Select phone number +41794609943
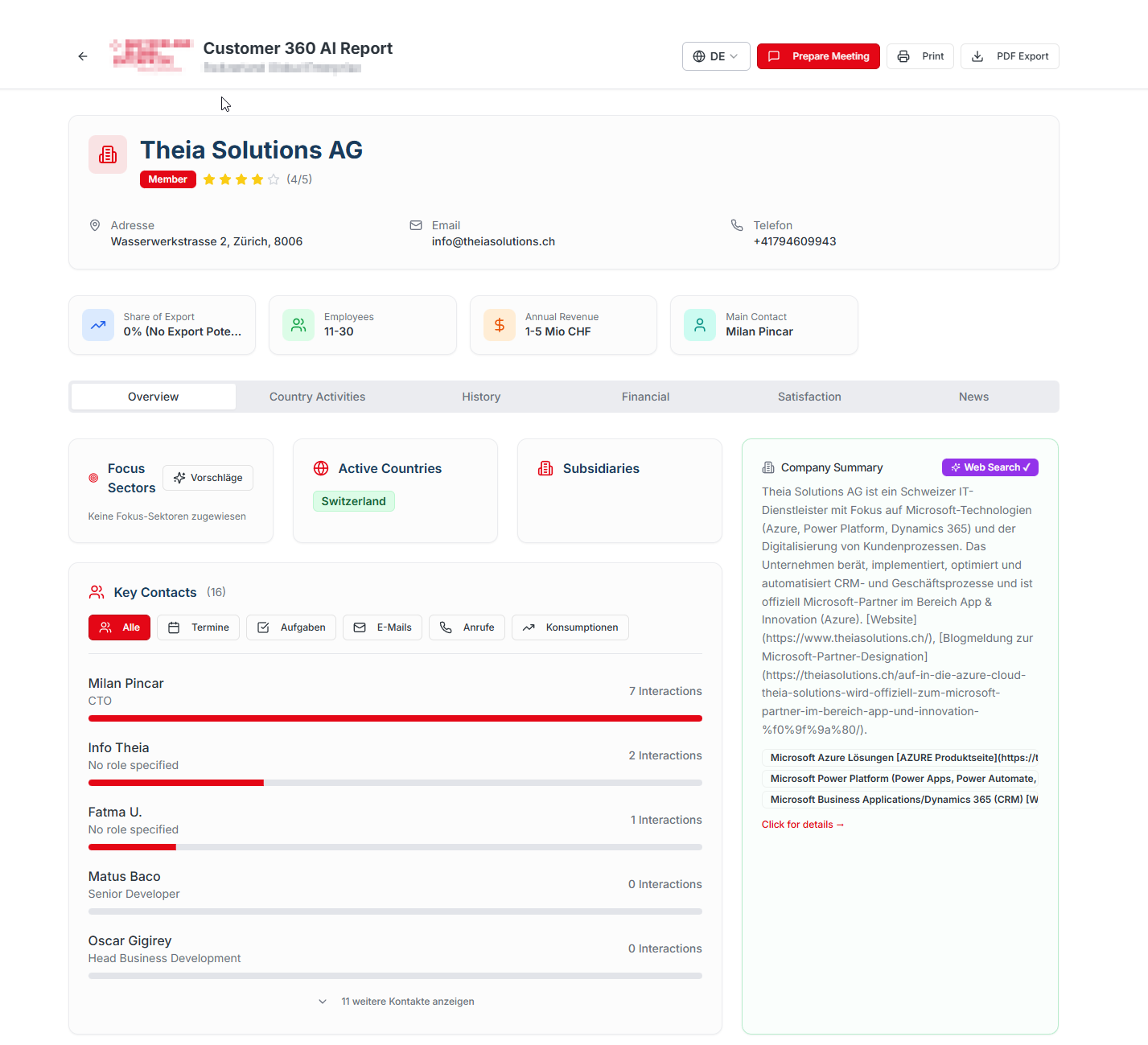This screenshot has width=1148, height=1045. point(795,241)
